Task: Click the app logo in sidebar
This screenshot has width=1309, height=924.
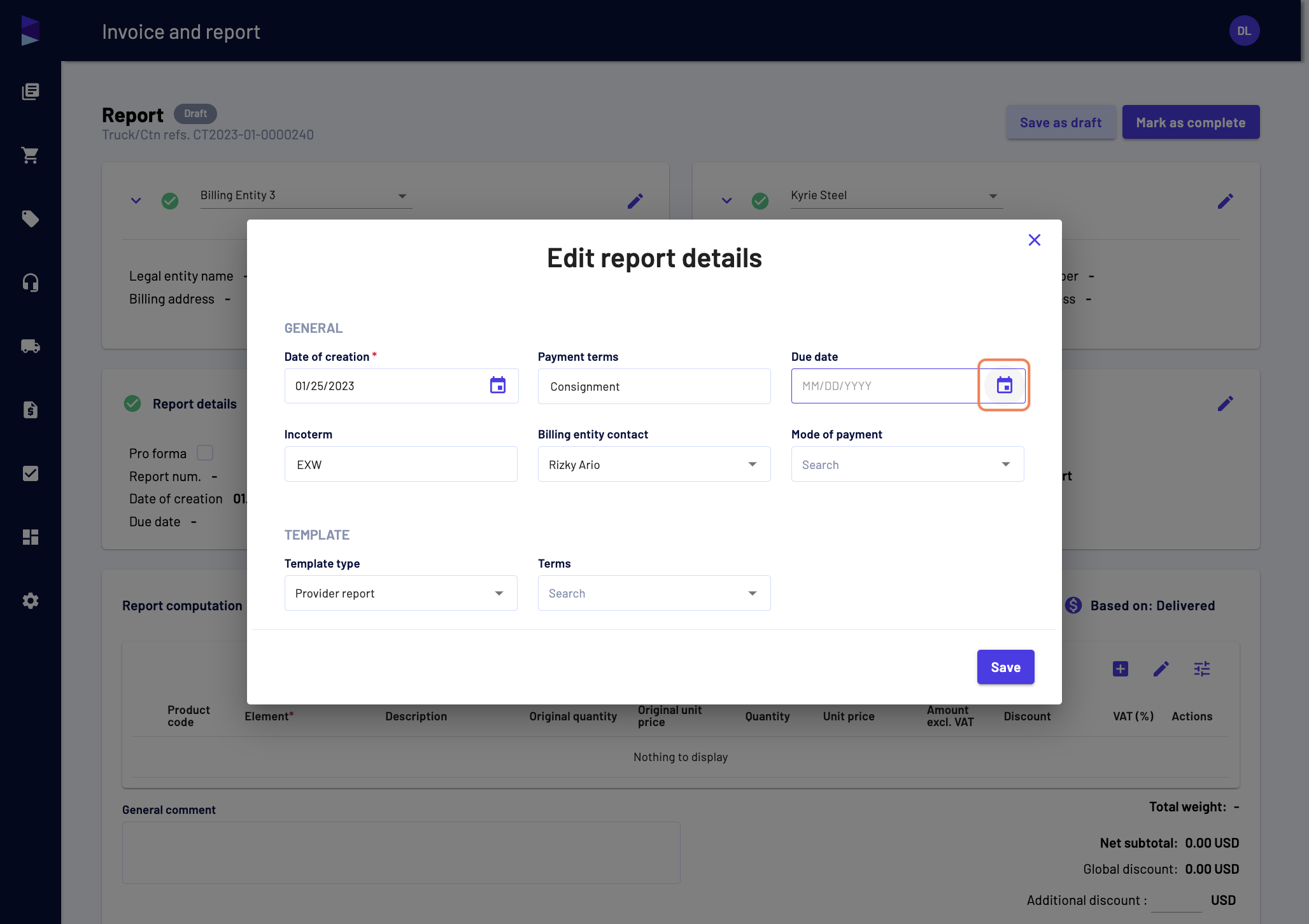Action: [30, 31]
